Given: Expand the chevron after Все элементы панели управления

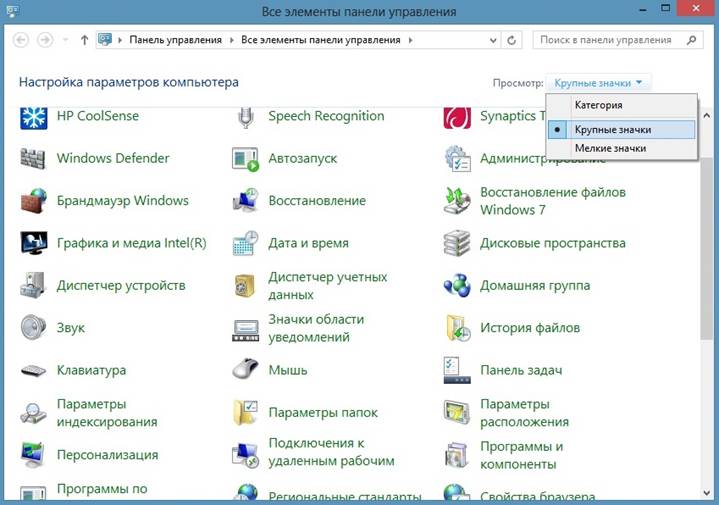Looking at the screenshot, I should (x=410, y=40).
